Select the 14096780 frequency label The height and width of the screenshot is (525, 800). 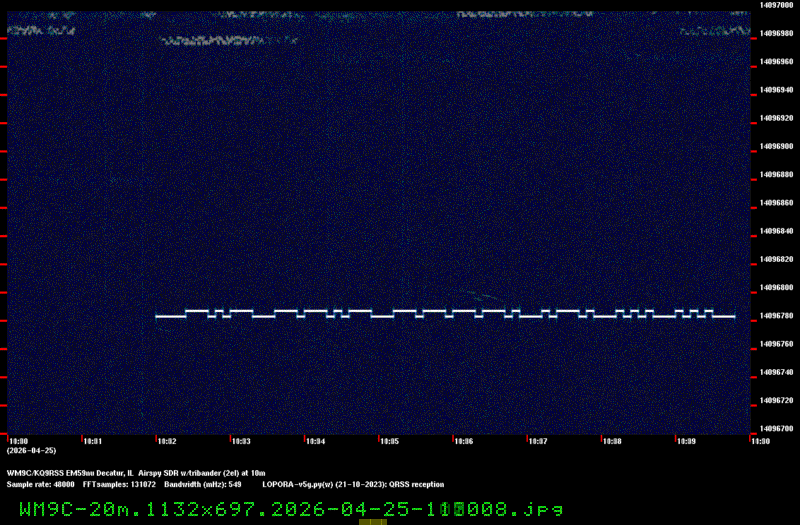(776, 316)
